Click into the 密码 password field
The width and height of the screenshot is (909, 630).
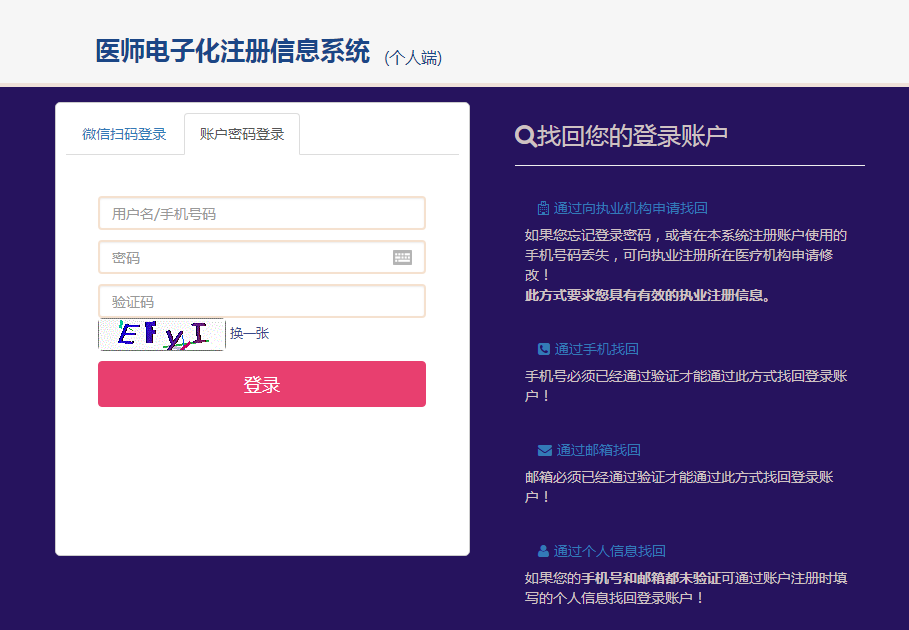[x=245, y=257]
